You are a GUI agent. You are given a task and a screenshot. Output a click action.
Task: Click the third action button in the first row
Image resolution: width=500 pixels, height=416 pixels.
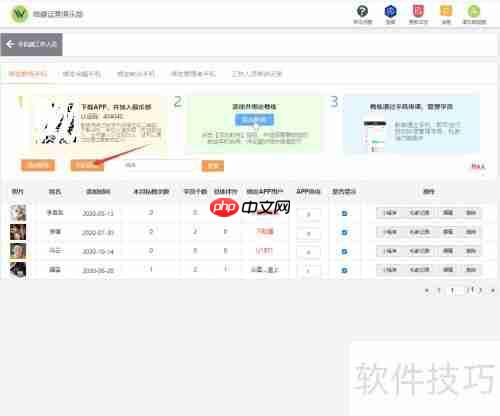coord(448,213)
